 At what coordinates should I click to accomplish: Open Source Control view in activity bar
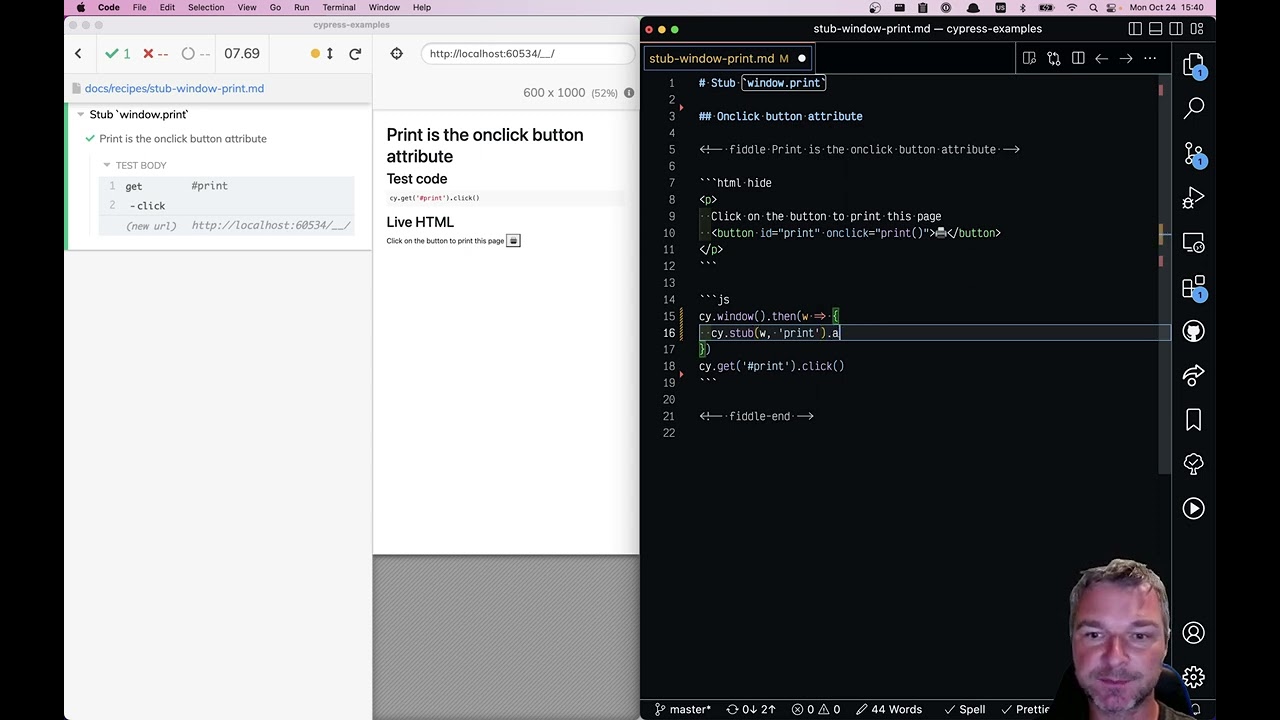click(x=1193, y=153)
